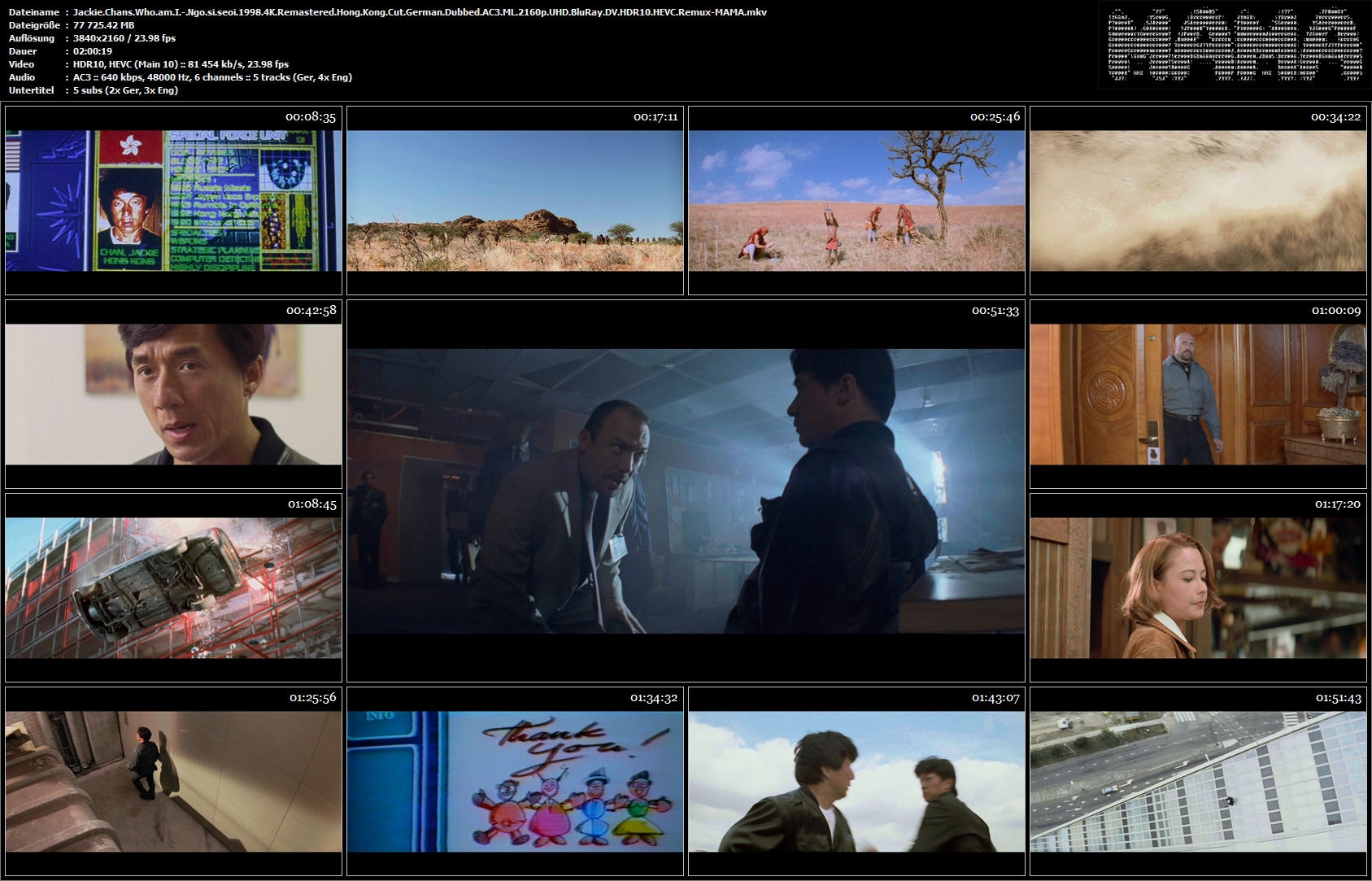
Task: Click the file size '77 725.42 MB'
Action: pyautogui.click(x=104, y=25)
